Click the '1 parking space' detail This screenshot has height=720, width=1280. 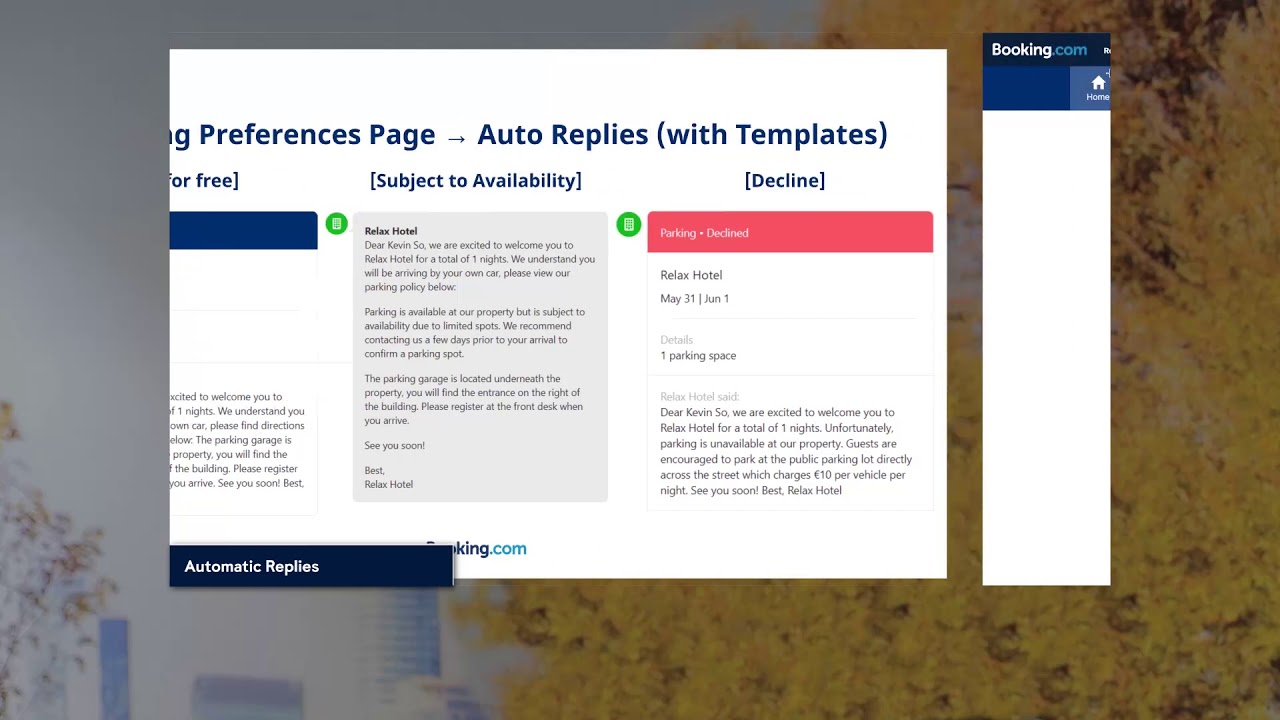(698, 356)
